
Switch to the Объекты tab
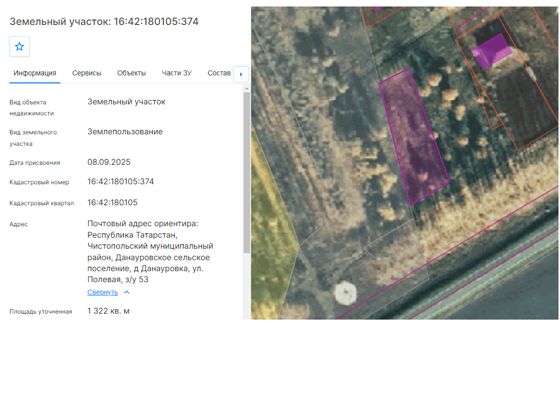[131, 73]
